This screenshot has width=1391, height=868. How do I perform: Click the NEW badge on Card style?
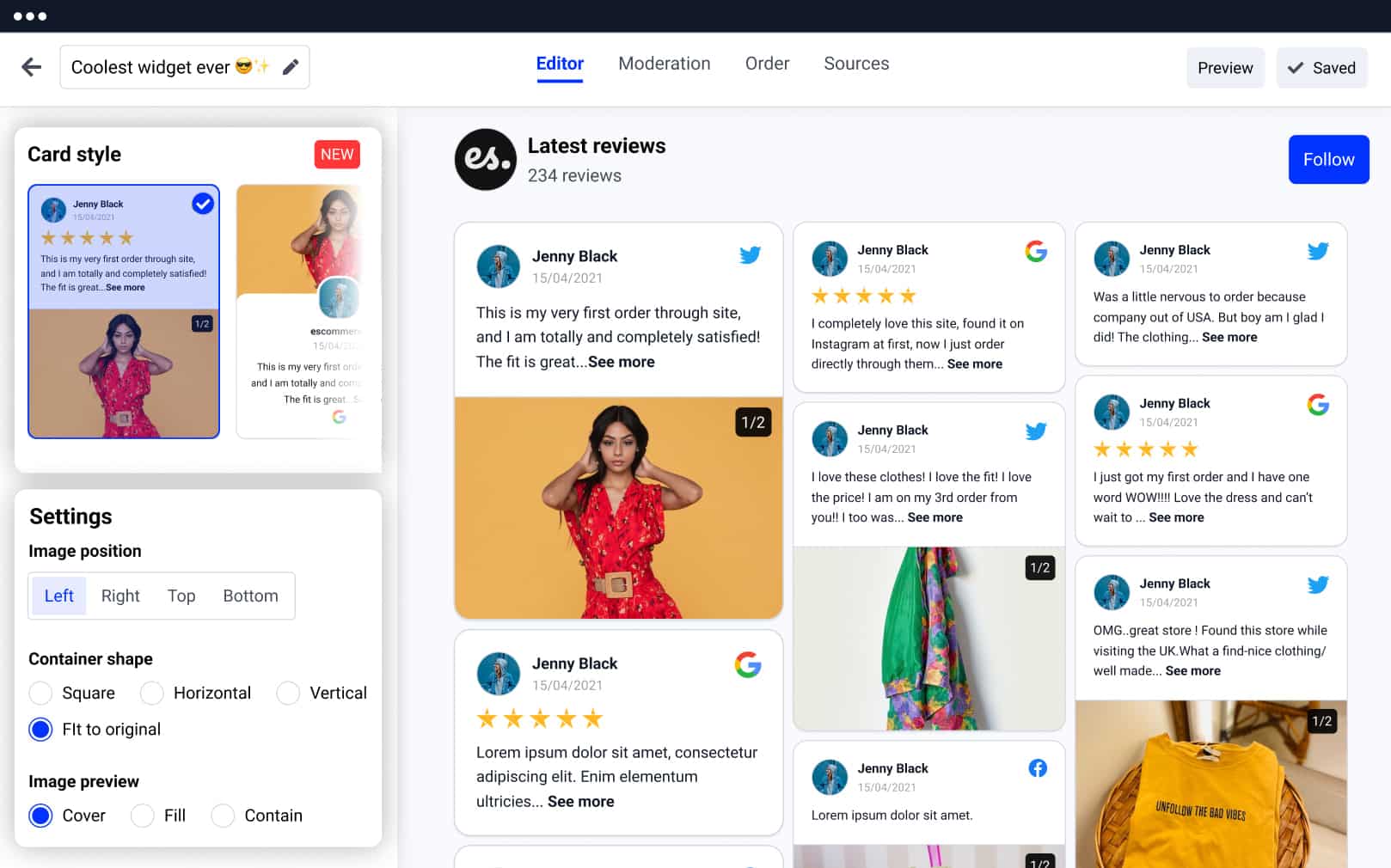pyautogui.click(x=337, y=155)
